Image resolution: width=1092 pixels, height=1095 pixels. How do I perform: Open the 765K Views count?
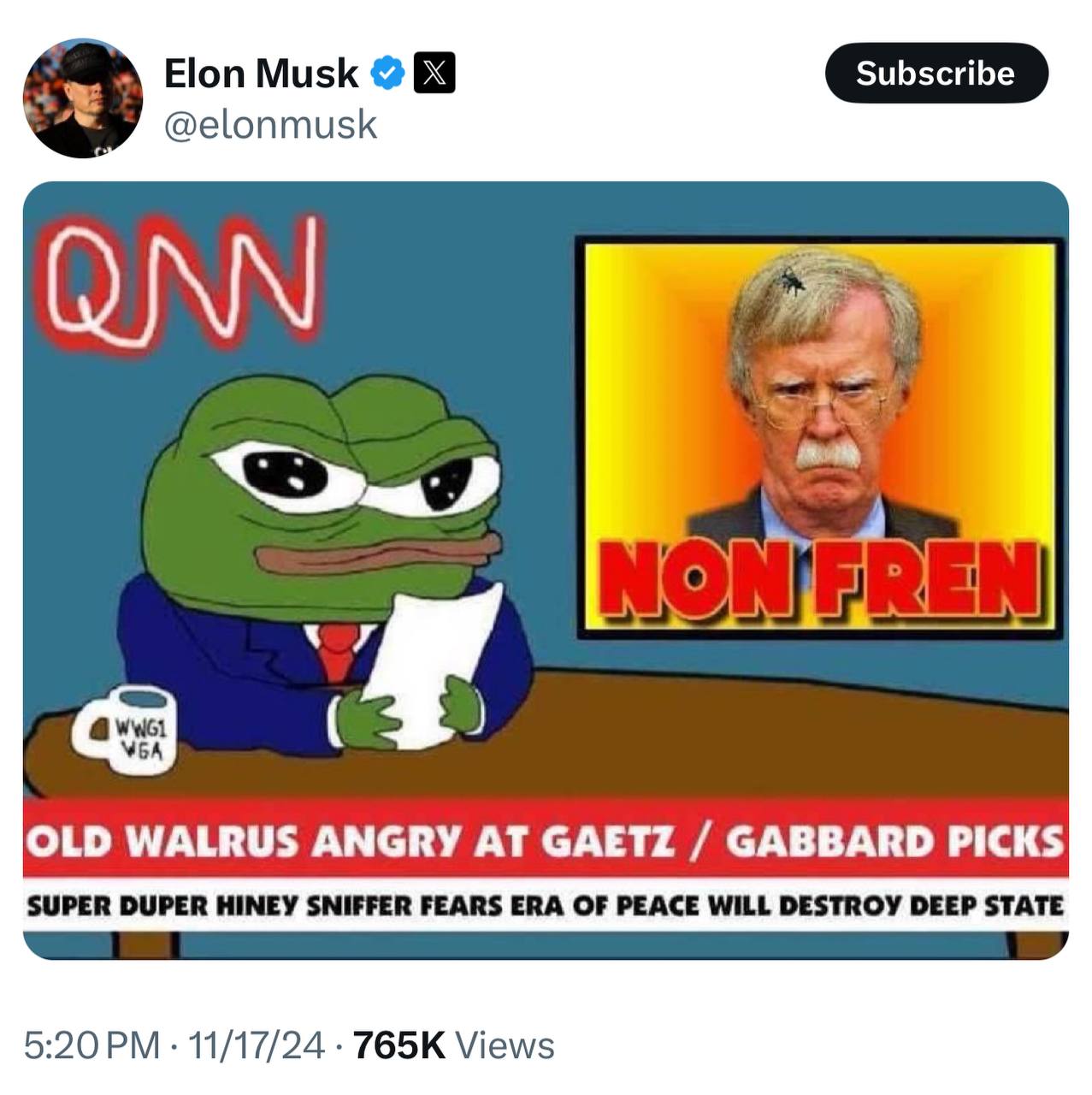coord(453,1045)
